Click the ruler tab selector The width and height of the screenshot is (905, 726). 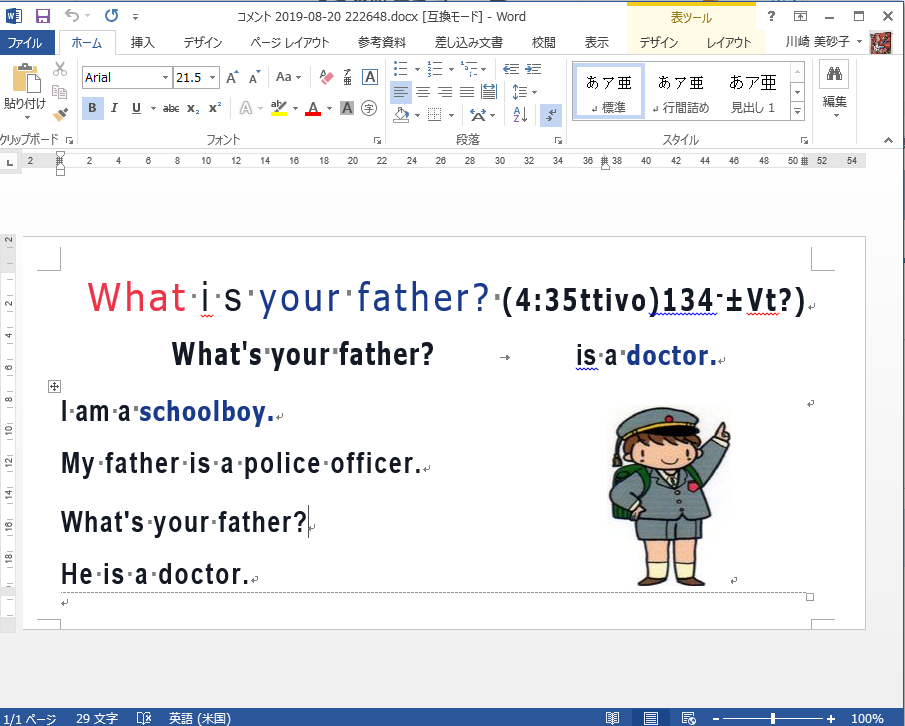pyautogui.click(x=9, y=162)
